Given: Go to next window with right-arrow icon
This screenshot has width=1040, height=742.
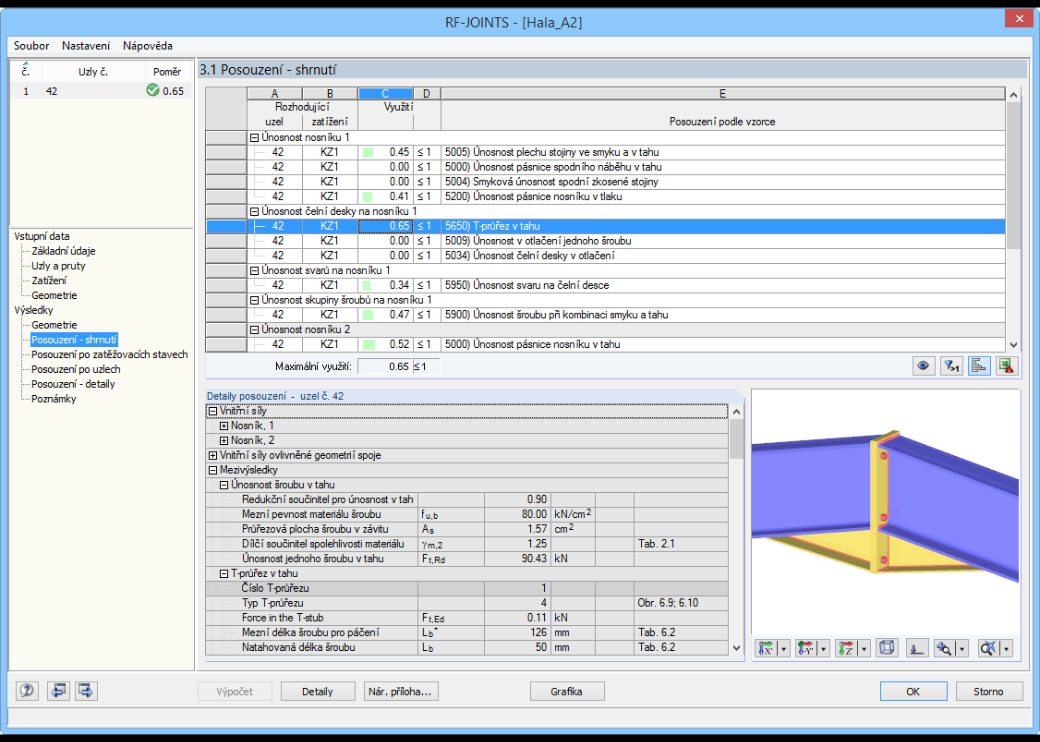Looking at the screenshot, I should click(86, 691).
